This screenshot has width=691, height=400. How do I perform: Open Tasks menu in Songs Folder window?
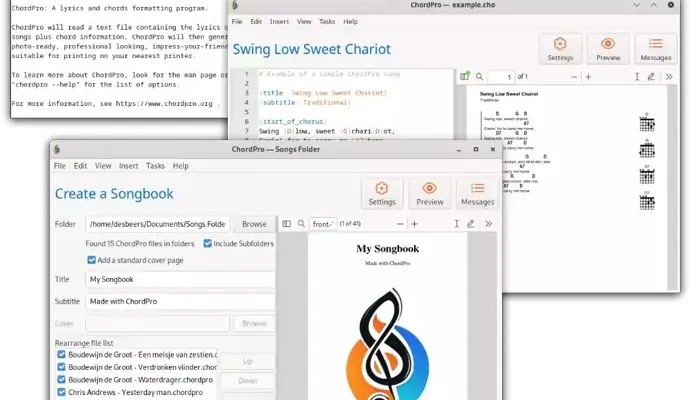tap(155, 166)
